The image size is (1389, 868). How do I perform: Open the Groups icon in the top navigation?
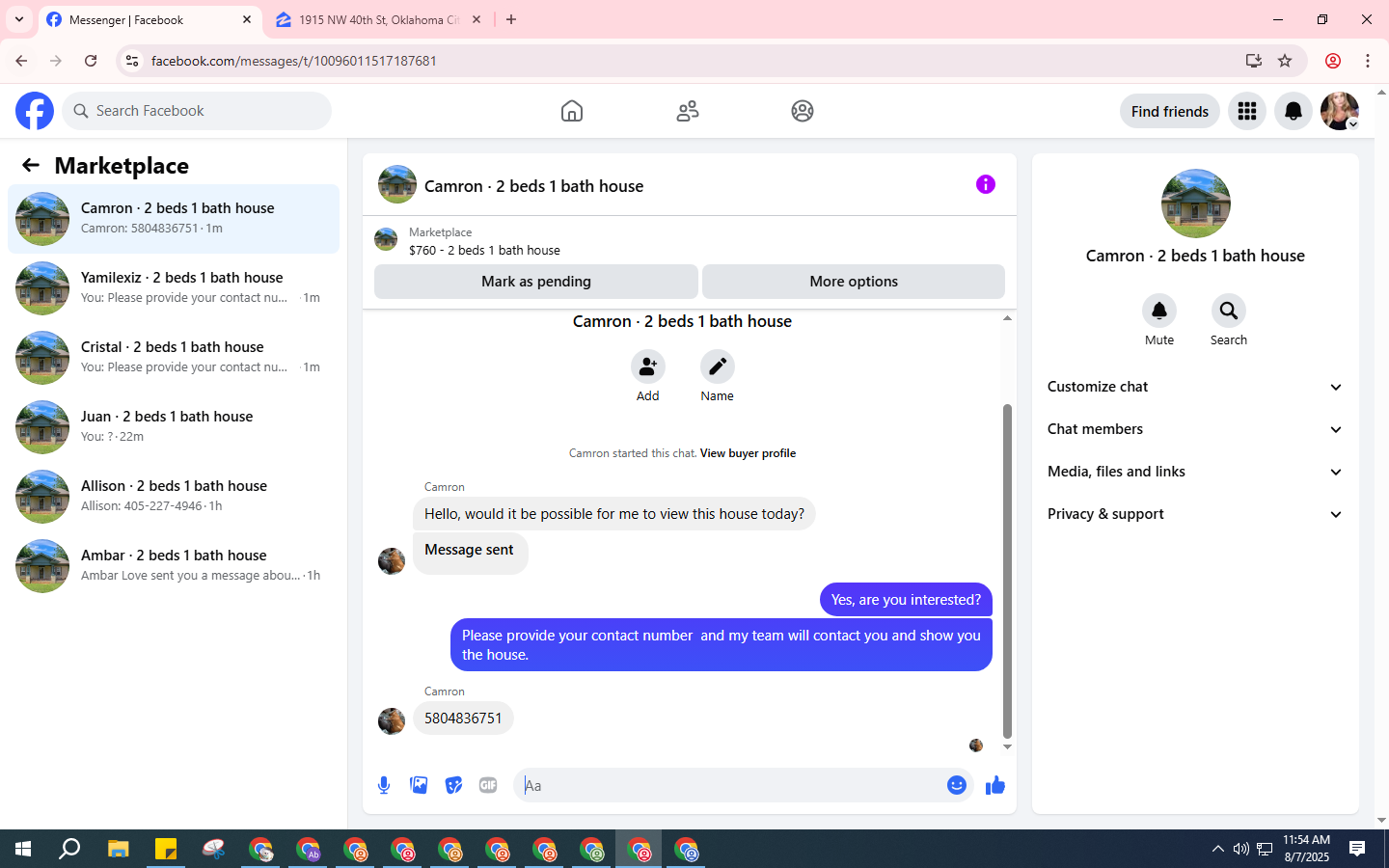pos(803,111)
